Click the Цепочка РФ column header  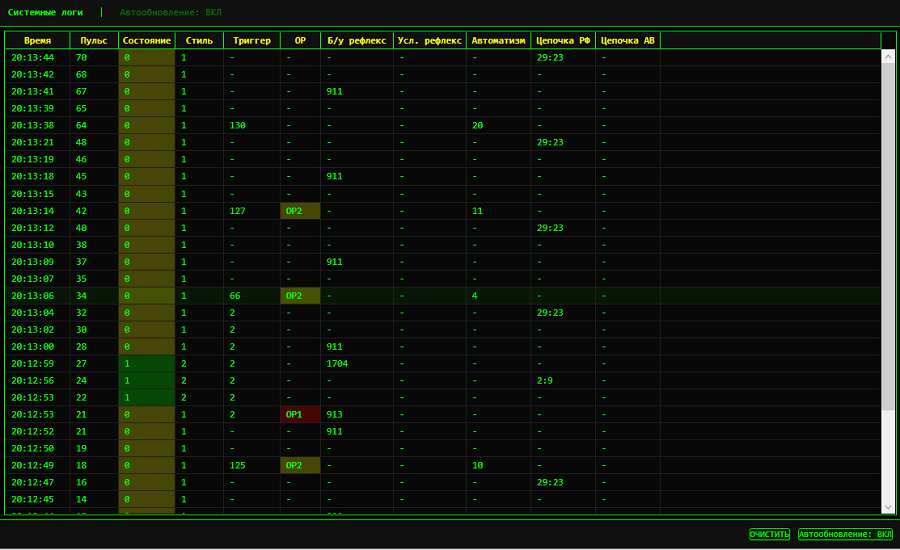click(562, 40)
